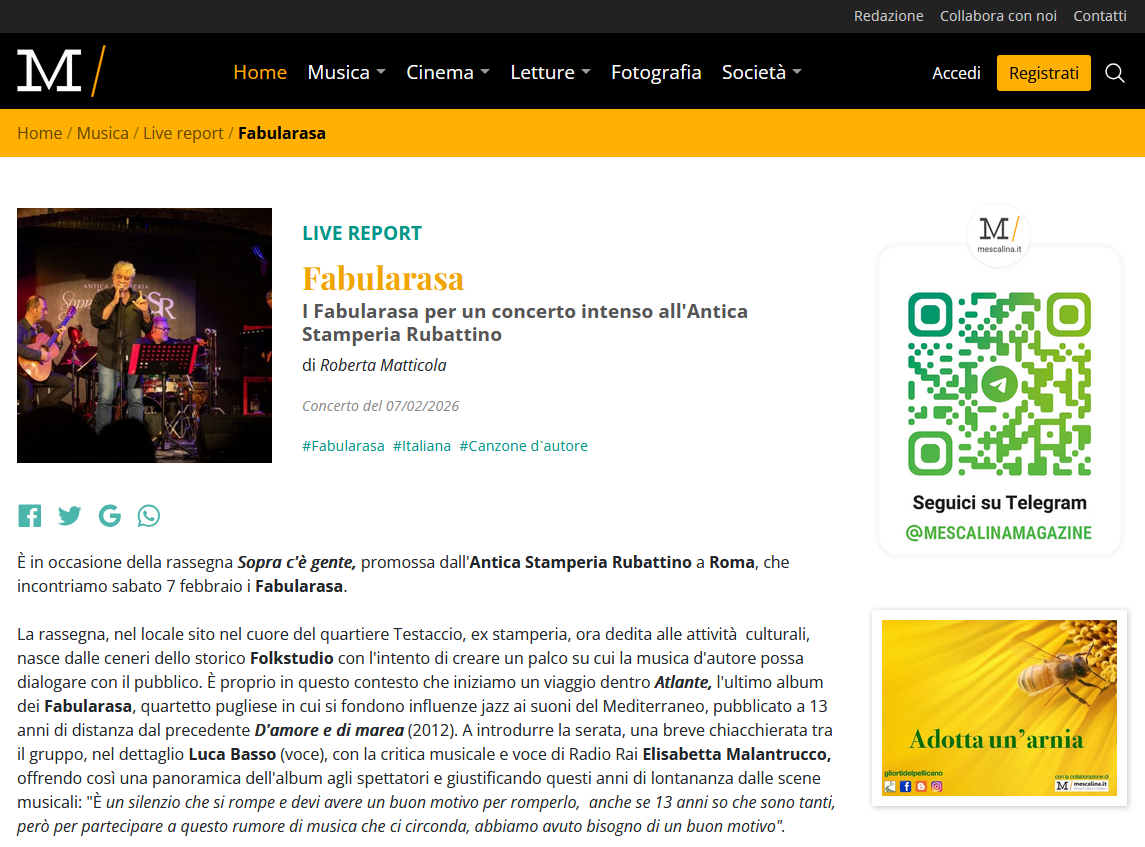Open the #Italiana tag
Viewport: 1145px width, 847px height.
tap(422, 445)
